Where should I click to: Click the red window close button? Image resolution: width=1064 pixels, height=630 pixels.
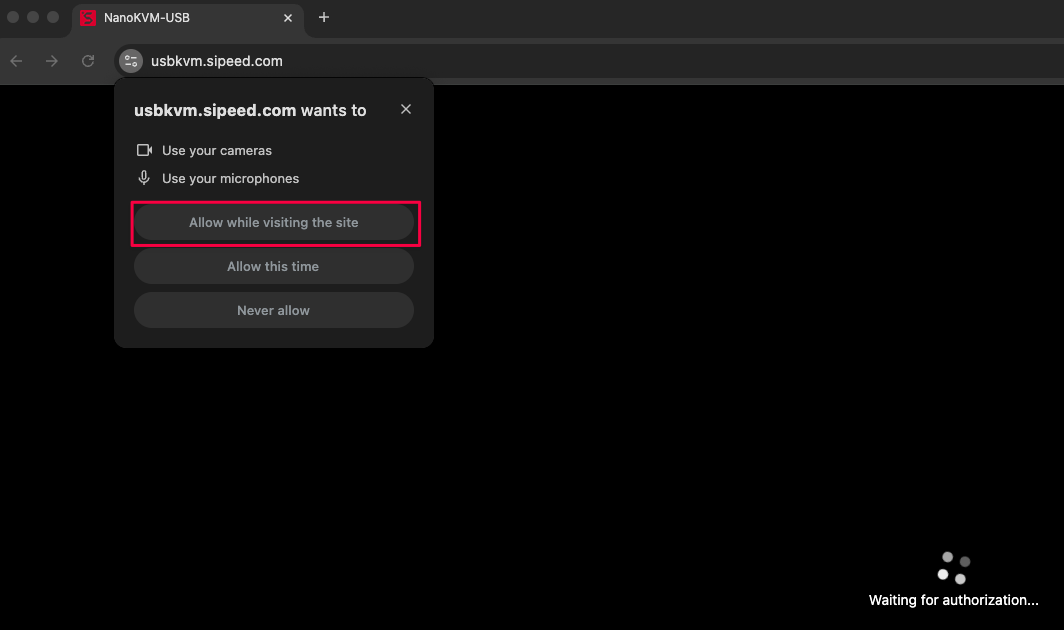pos(13,17)
